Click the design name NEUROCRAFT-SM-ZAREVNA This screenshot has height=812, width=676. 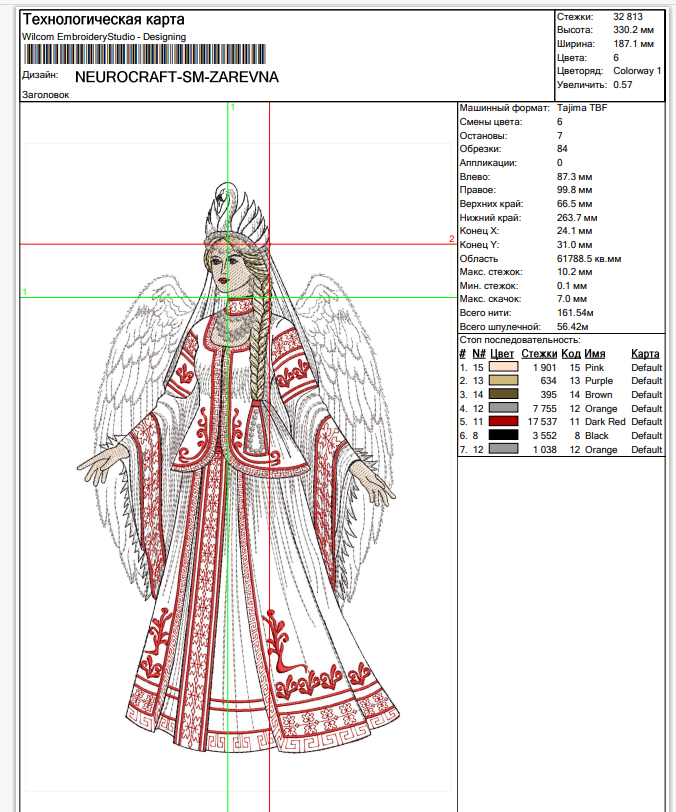pos(177,77)
